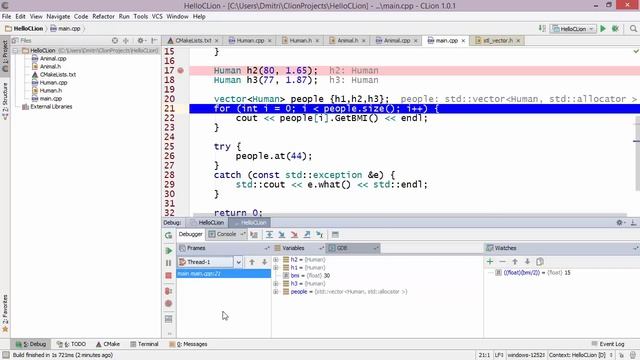Pause program in debug panel

(x=169, y=263)
